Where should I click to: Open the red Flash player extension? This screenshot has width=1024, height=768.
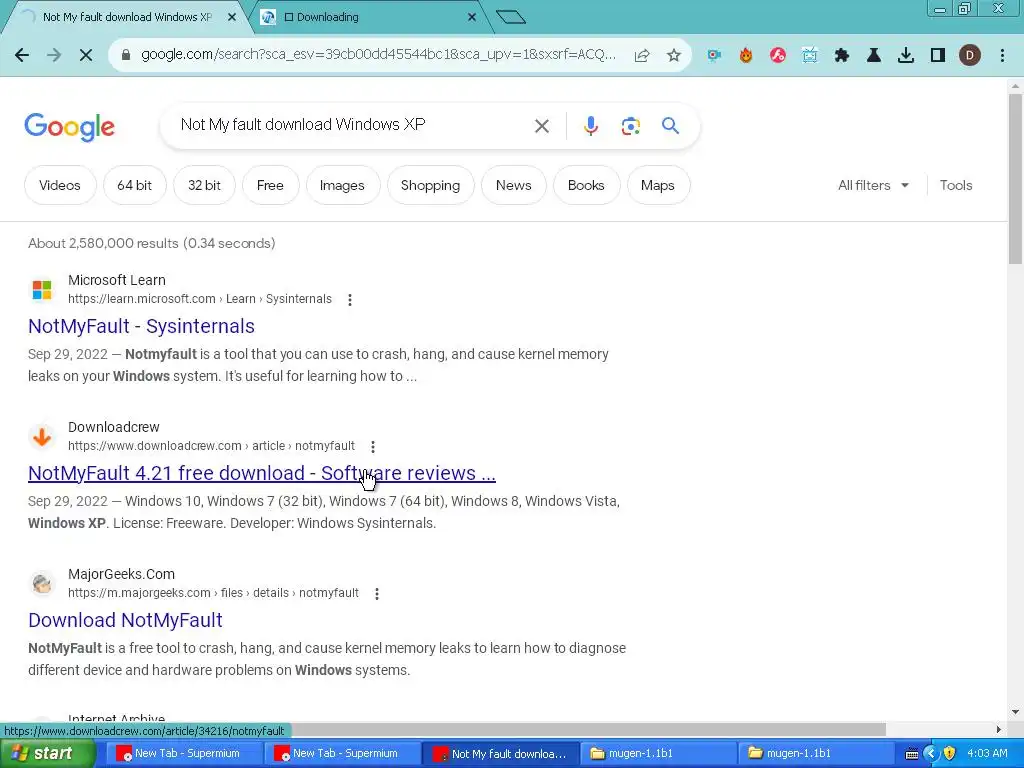click(x=778, y=56)
